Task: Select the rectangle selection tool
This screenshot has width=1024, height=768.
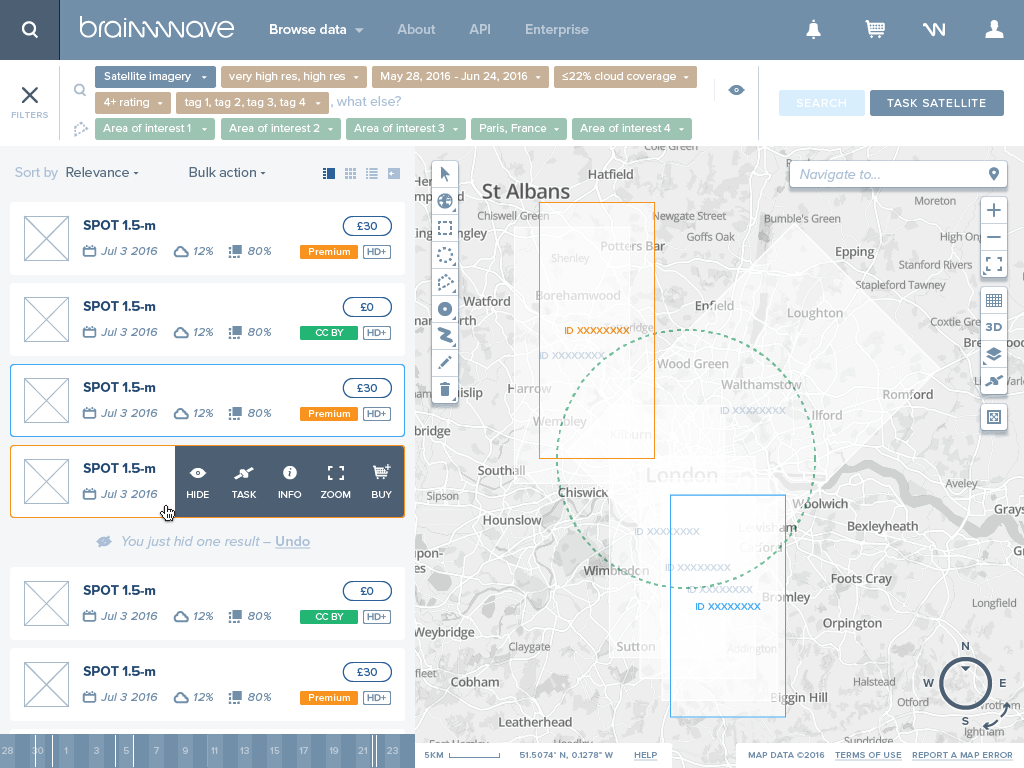Action: [x=445, y=228]
